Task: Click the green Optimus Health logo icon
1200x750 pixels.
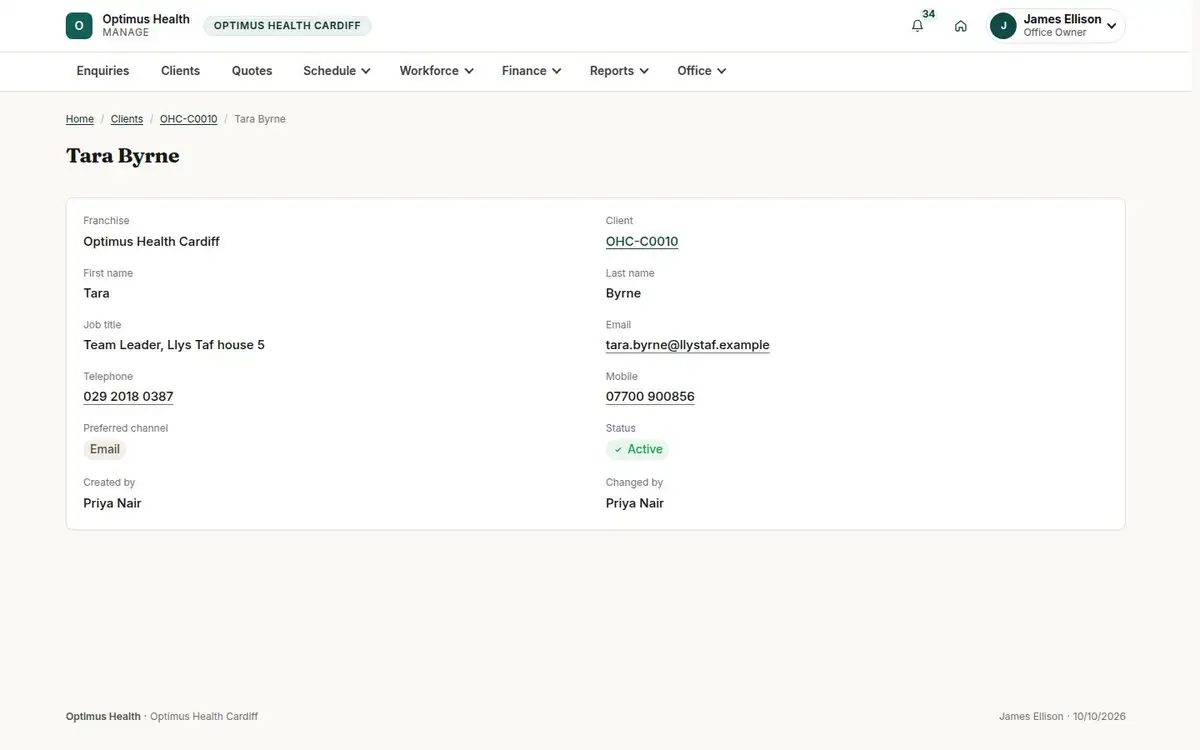Action: click(x=79, y=26)
